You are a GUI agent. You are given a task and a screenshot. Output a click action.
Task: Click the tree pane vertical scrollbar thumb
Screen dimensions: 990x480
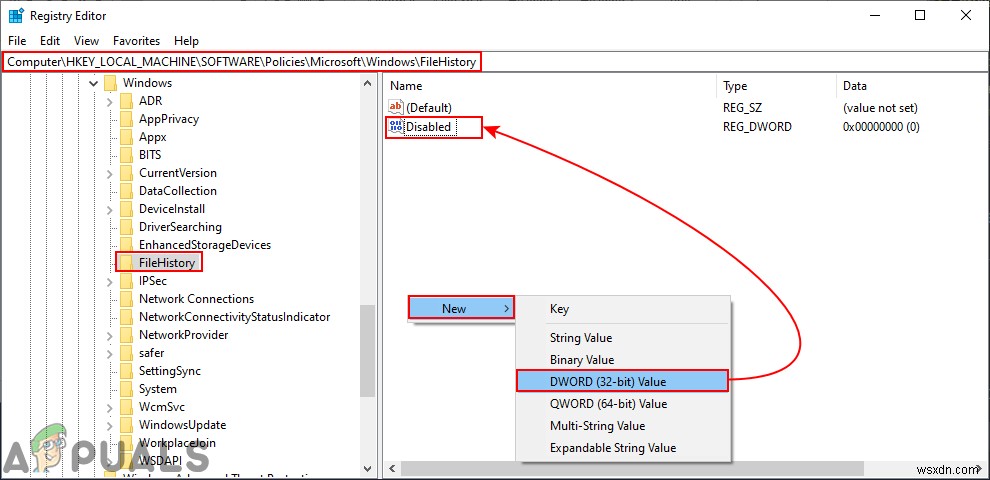(367, 351)
